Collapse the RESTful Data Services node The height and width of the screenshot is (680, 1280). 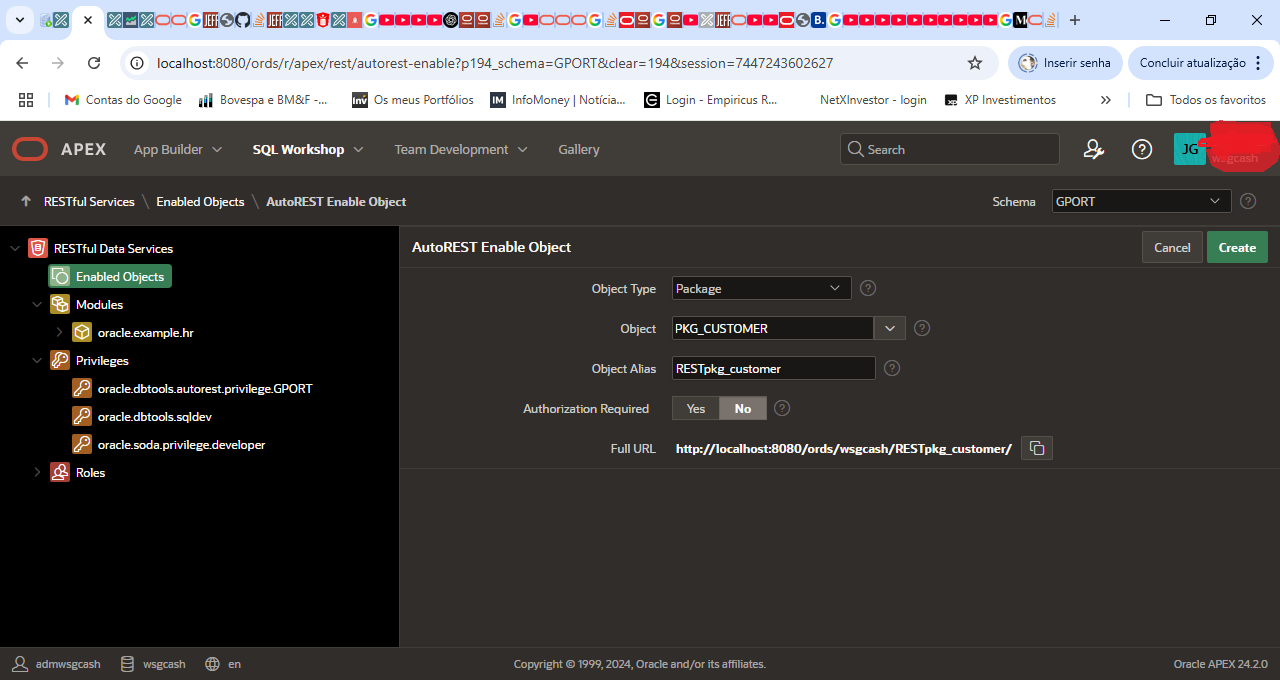pos(15,248)
